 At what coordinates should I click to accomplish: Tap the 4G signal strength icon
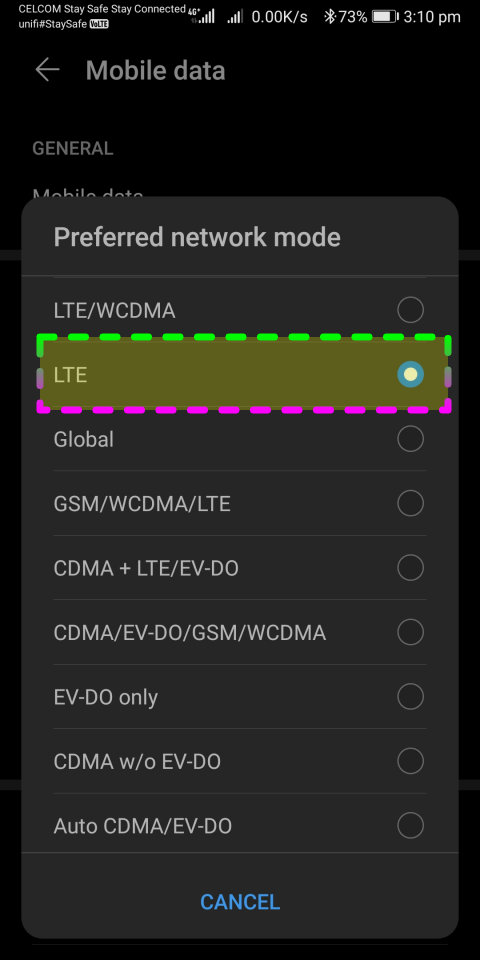click(202, 15)
